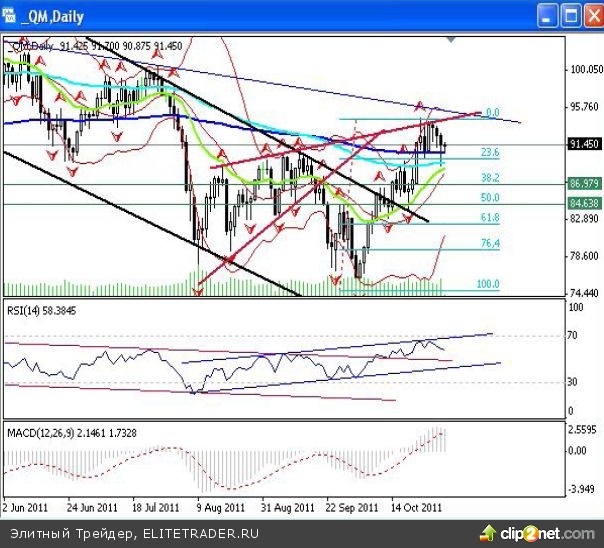Click the 84.638 price level tag
The width and height of the screenshot is (604, 548).
point(584,204)
